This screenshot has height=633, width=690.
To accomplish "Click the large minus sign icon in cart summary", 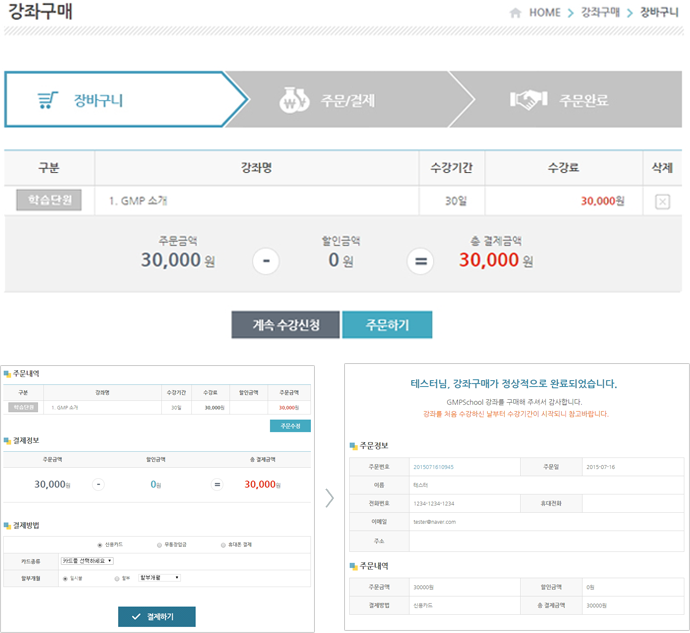I will pos(265,261).
